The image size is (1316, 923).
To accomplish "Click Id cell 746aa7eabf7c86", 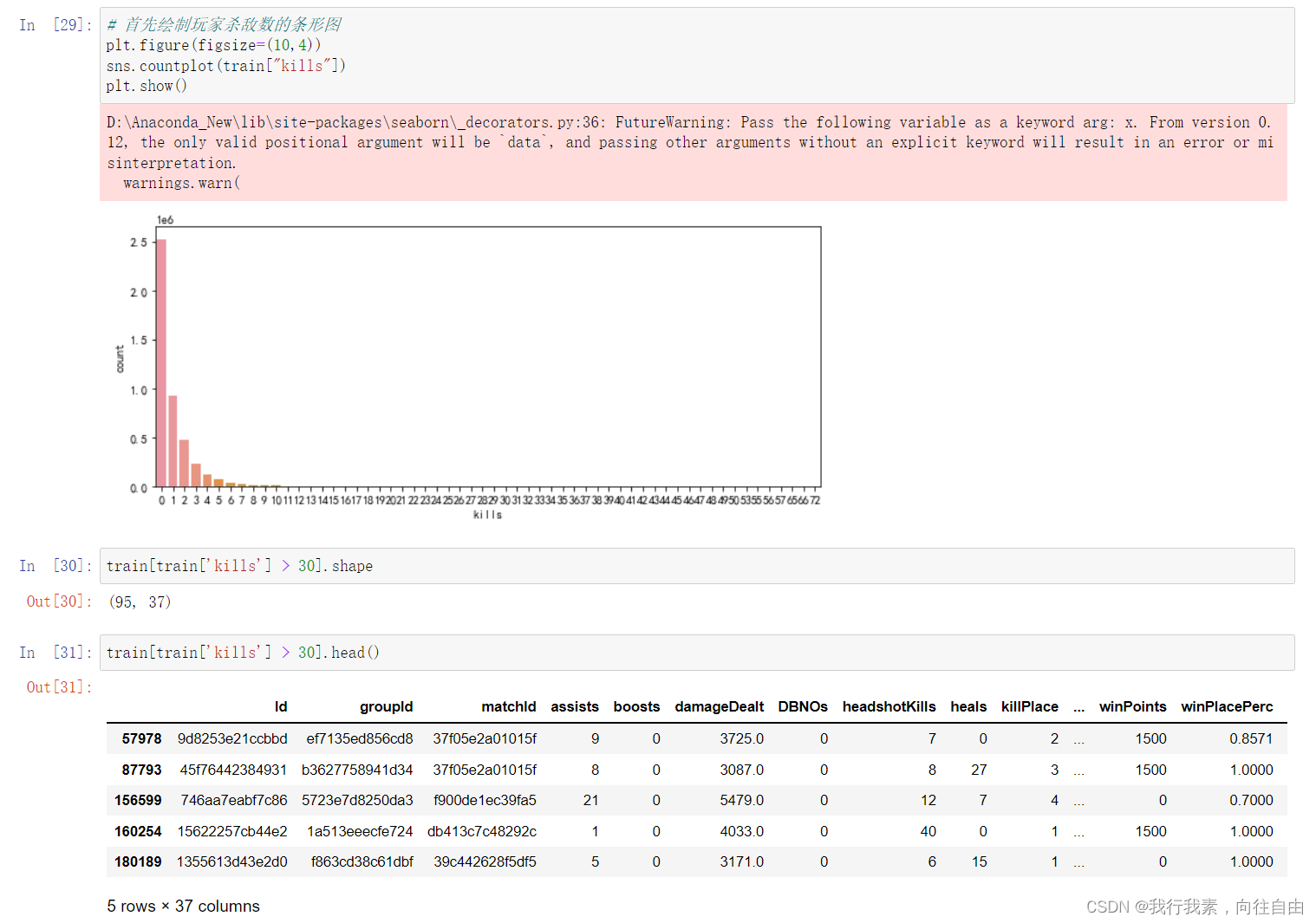I will point(234,801).
